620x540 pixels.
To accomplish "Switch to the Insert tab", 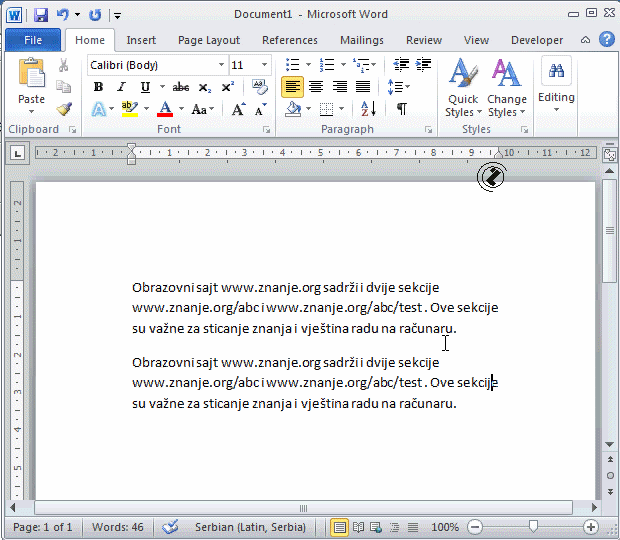I will click(x=141, y=40).
